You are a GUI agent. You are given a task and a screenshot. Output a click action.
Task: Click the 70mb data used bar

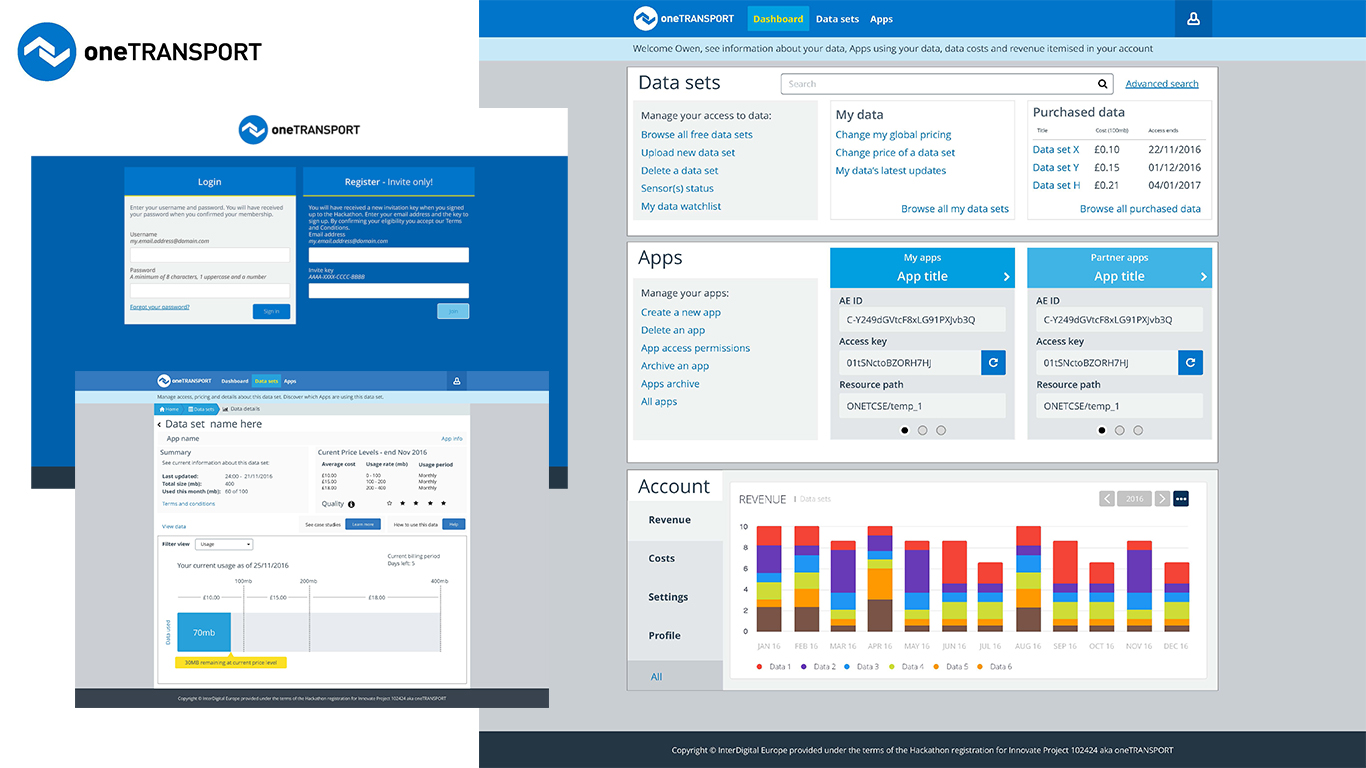coord(204,633)
